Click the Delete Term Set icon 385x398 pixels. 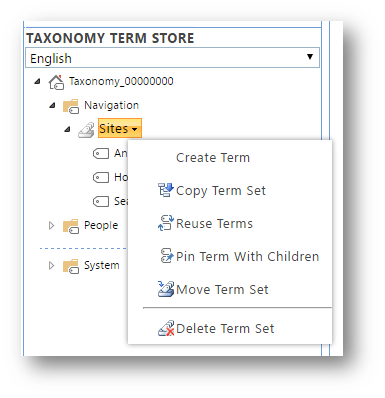pos(166,328)
